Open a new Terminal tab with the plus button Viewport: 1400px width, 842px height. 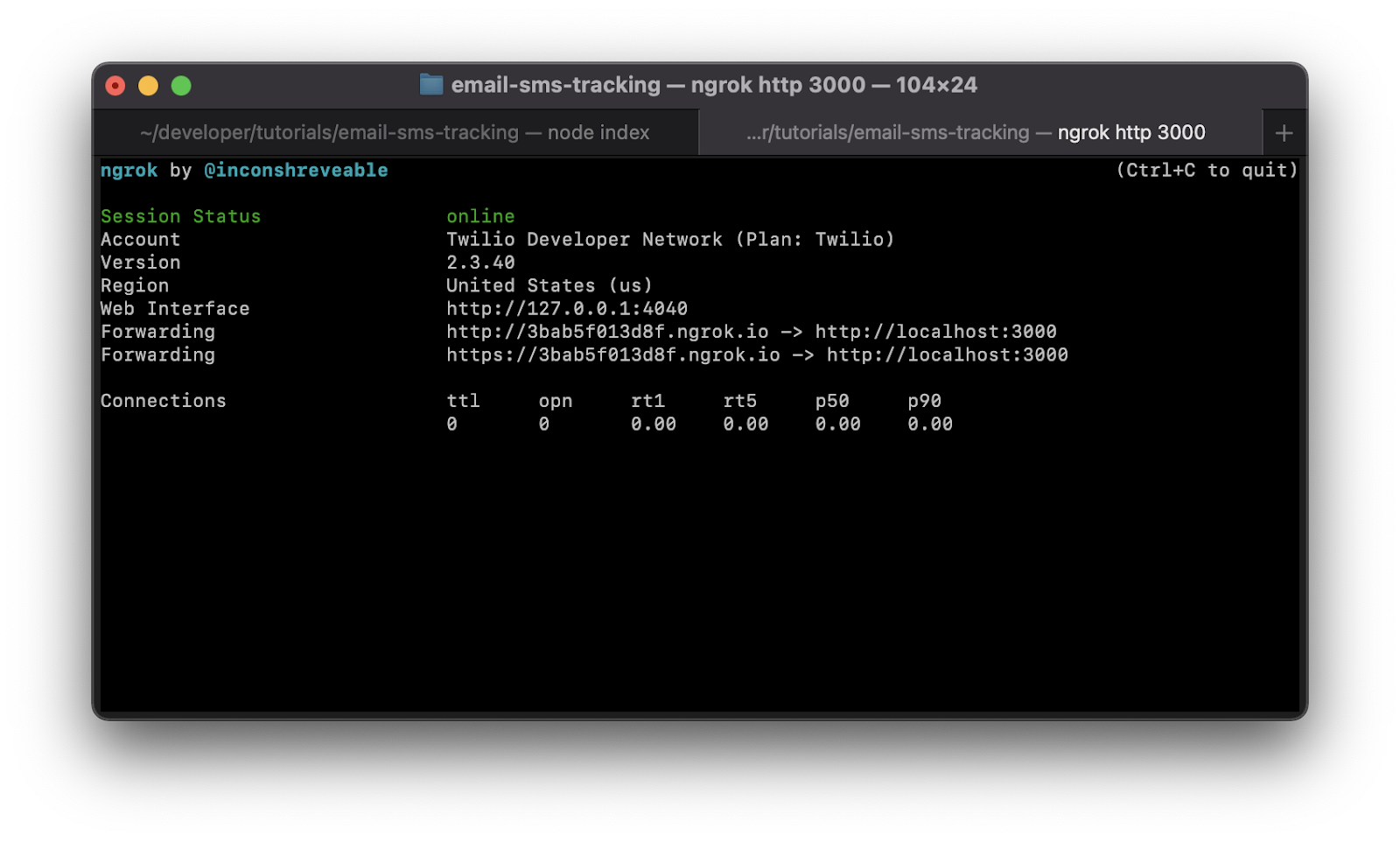(x=1284, y=131)
